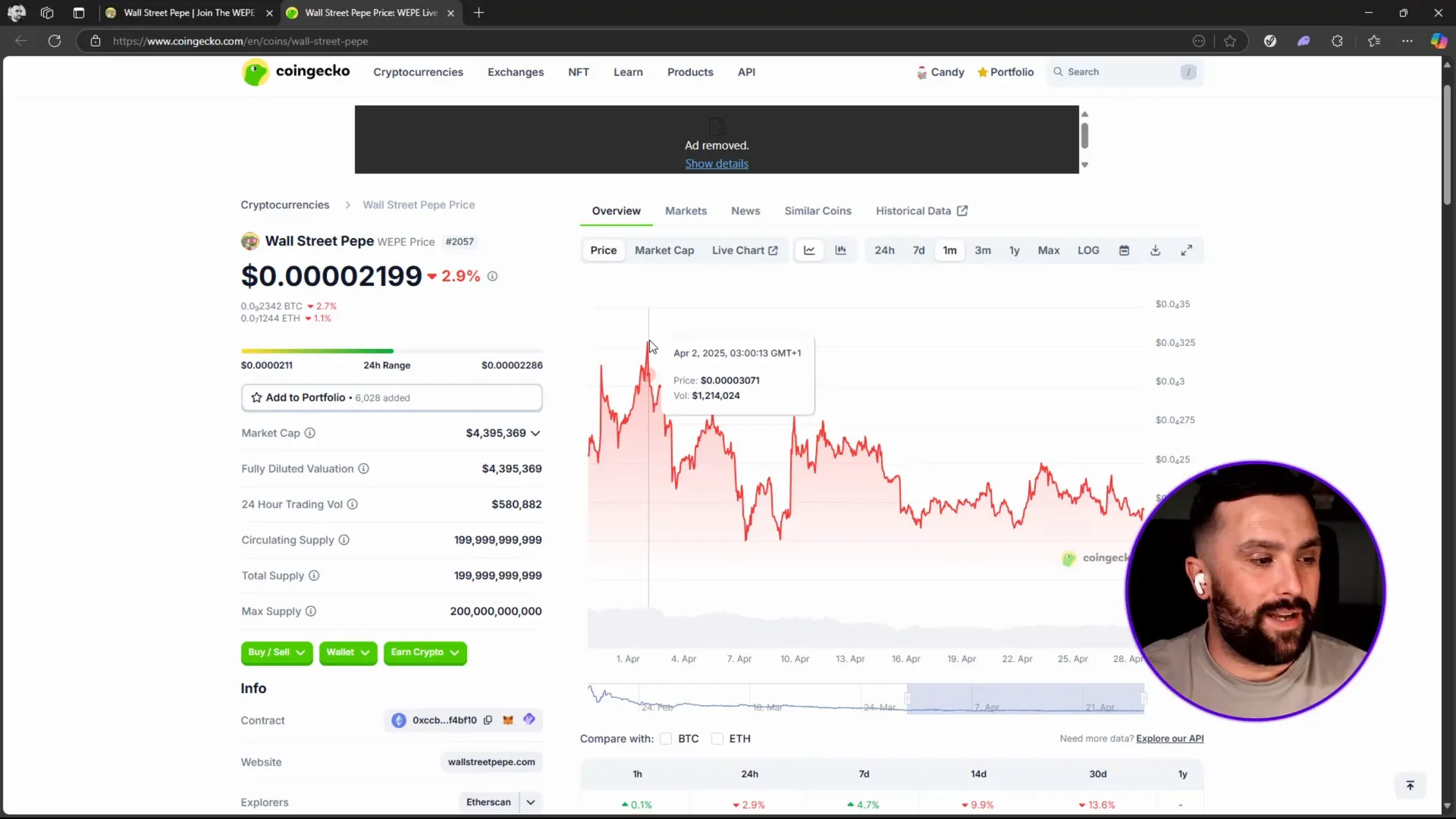Viewport: 1456px width, 819px height.
Task: Click the Ethereum chain icon in contract
Action: (x=399, y=720)
